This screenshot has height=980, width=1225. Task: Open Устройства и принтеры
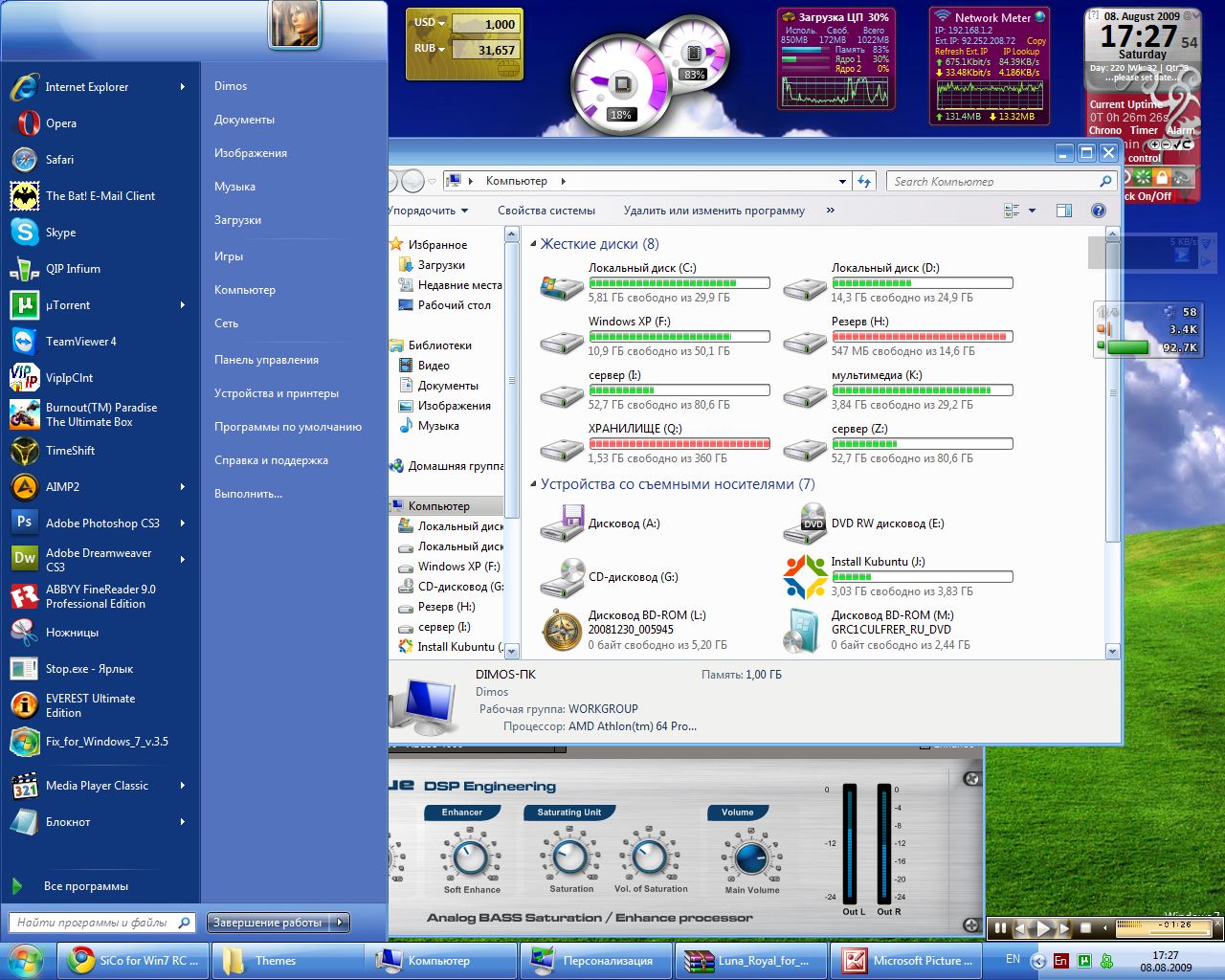277,393
